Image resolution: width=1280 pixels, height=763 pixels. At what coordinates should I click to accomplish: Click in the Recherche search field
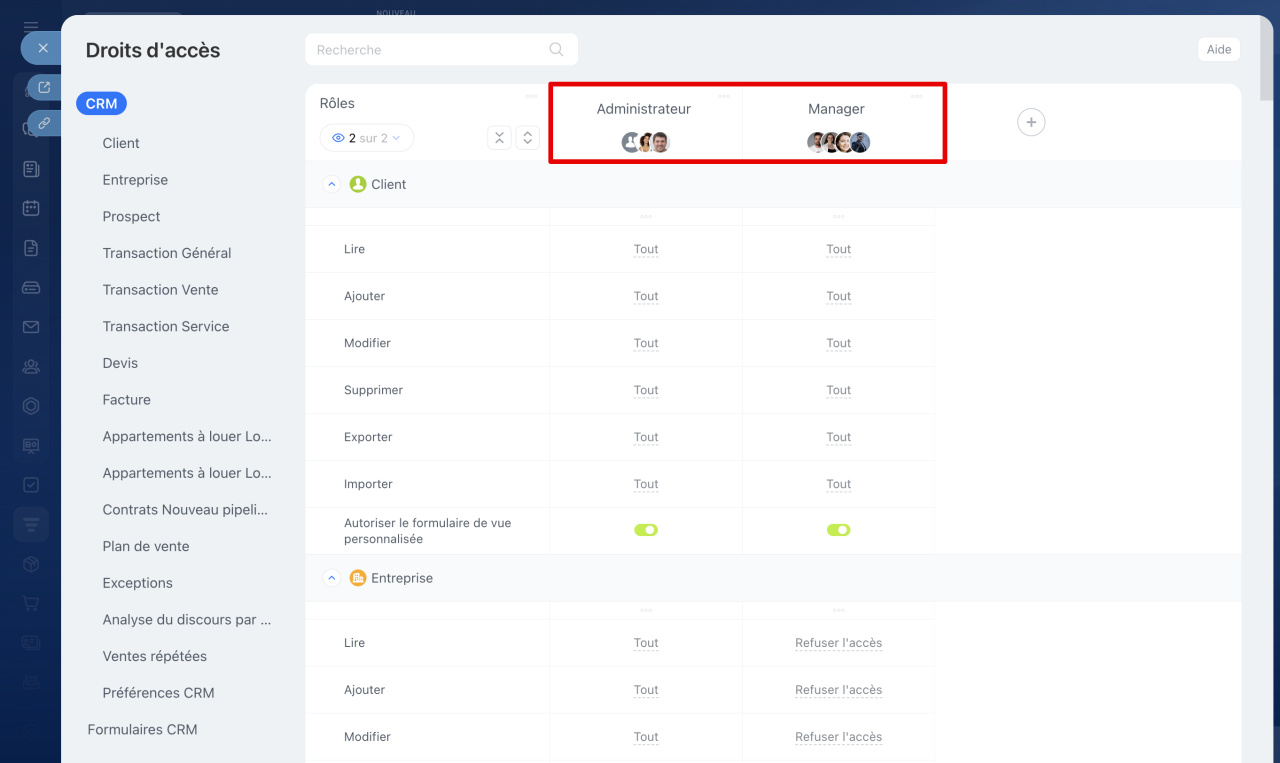click(x=430, y=50)
